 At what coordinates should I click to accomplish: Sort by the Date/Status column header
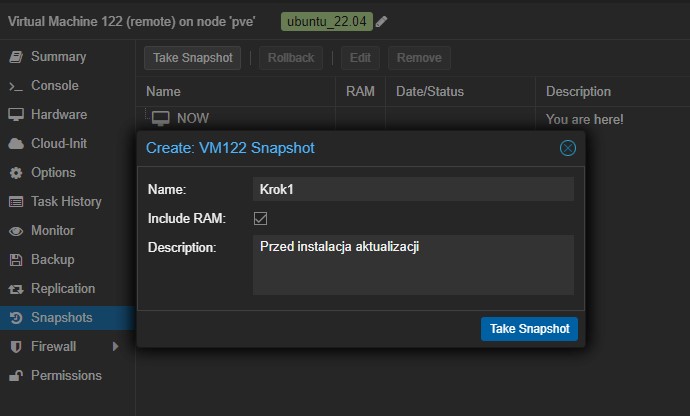[x=430, y=92]
